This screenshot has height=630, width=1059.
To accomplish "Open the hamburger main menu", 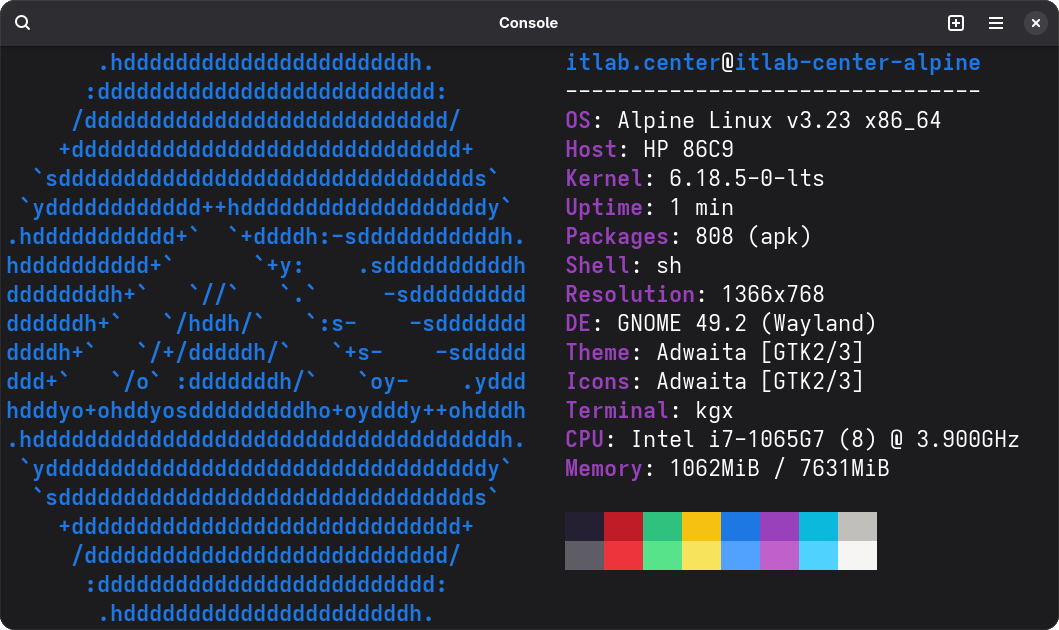I will (x=996, y=23).
